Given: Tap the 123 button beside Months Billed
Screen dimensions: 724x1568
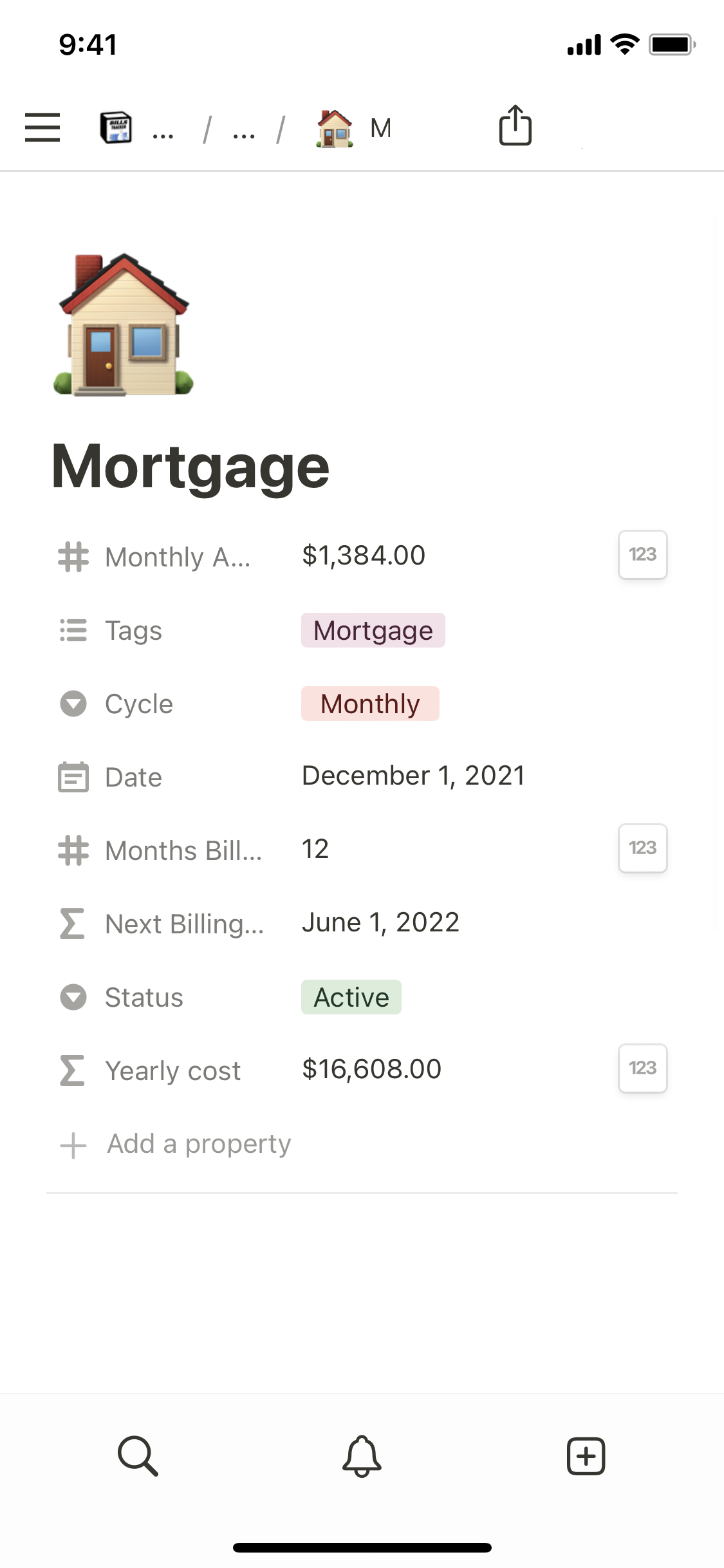Looking at the screenshot, I should coord(642,848).
